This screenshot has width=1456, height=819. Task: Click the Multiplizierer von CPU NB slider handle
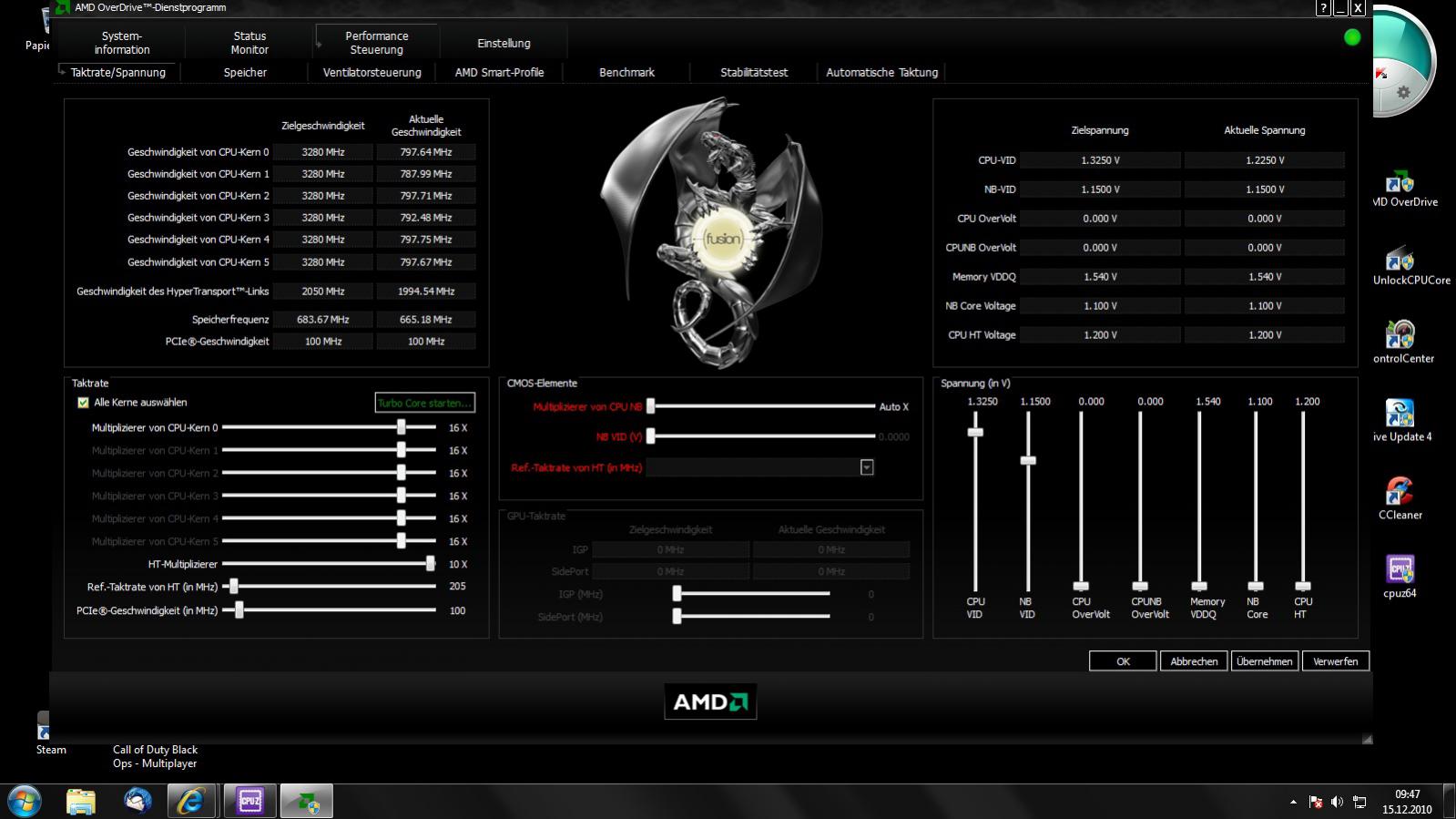(x=651, y=406)
